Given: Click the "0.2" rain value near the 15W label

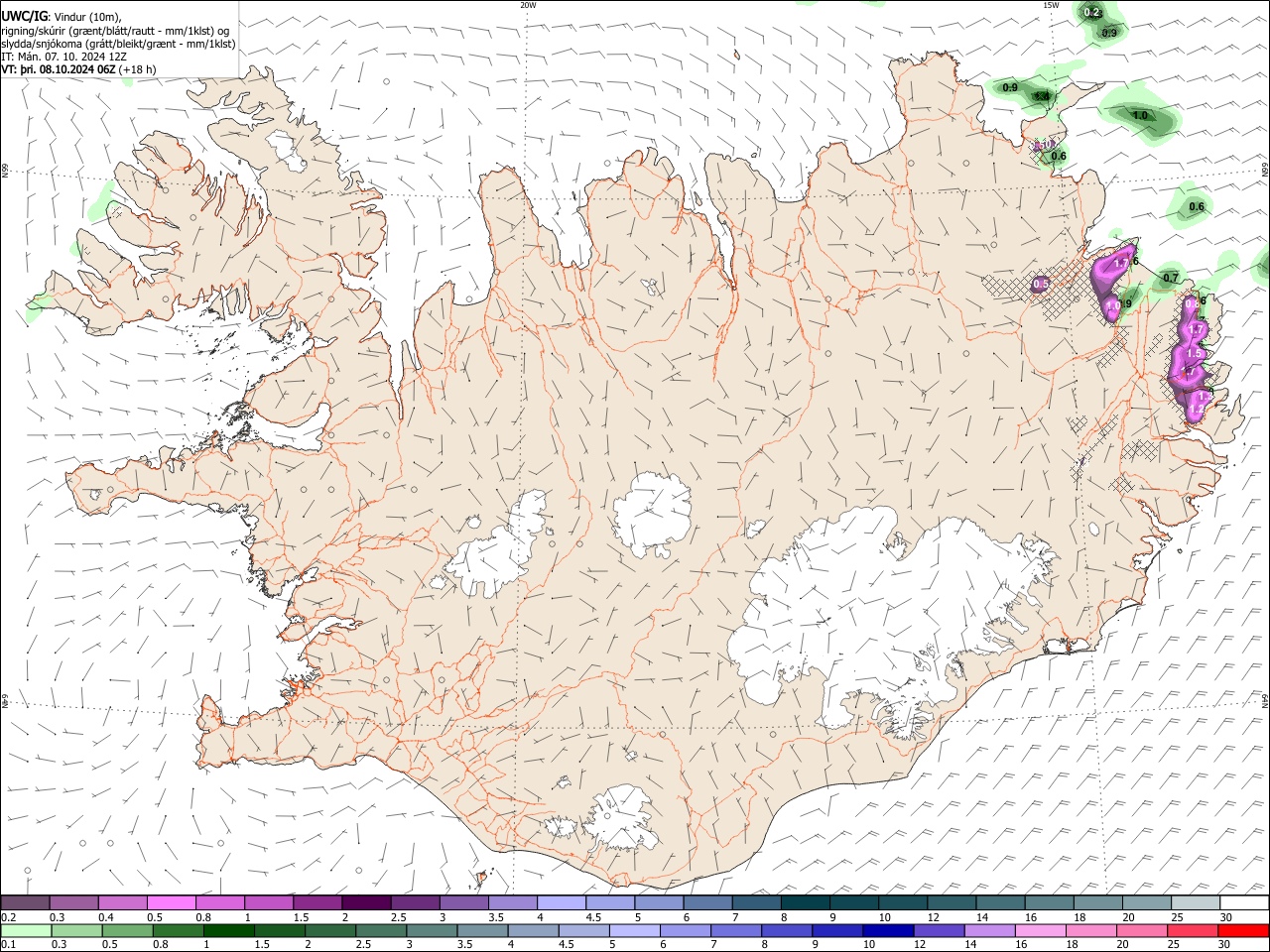Looking at the screenshot, I should click(x=1091, y=12).
